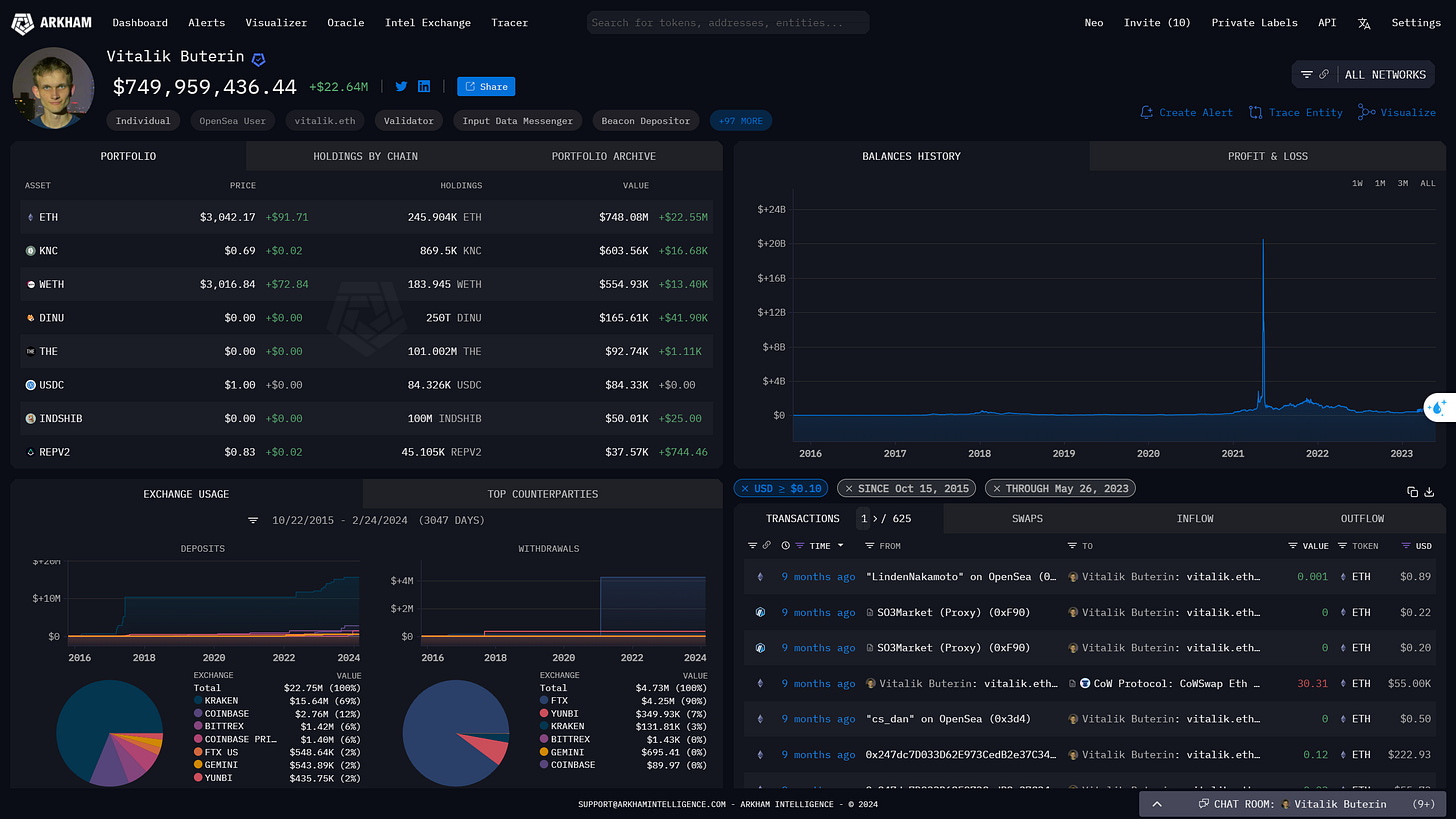Image resolution: width=1456 pixels, height=819 pixels.
Task: Click the WETH token icon in portfolio
Action: [x=30, y=285]
